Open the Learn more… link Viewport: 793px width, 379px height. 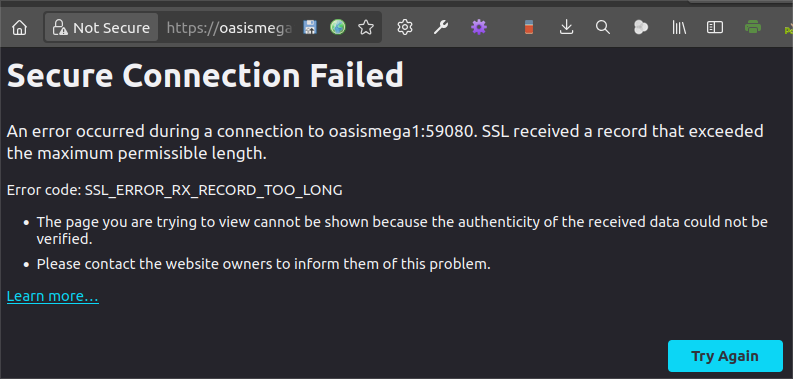(x=53, y=296)
